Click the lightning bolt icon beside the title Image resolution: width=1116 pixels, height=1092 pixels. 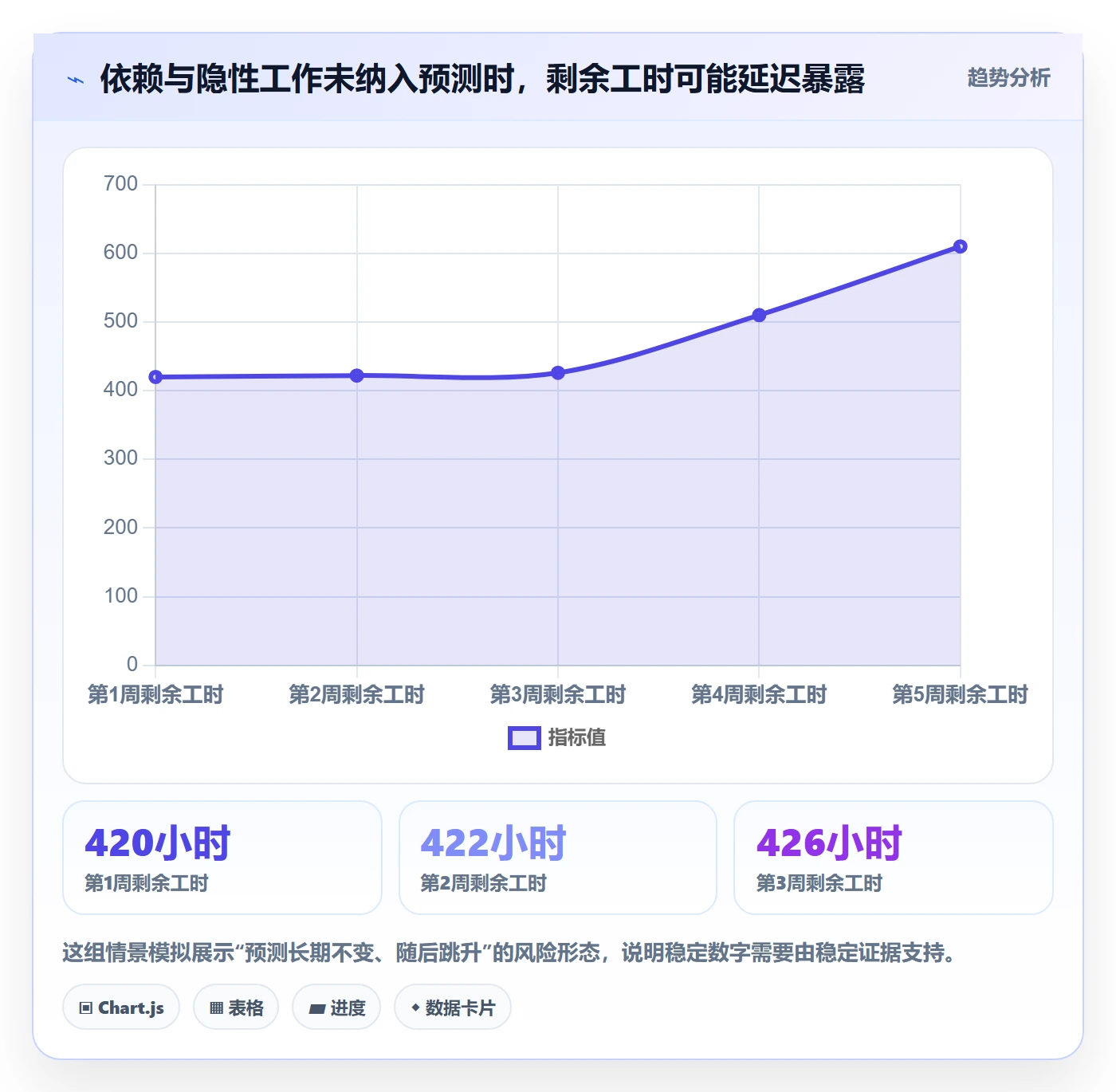(x=76, y=80)
